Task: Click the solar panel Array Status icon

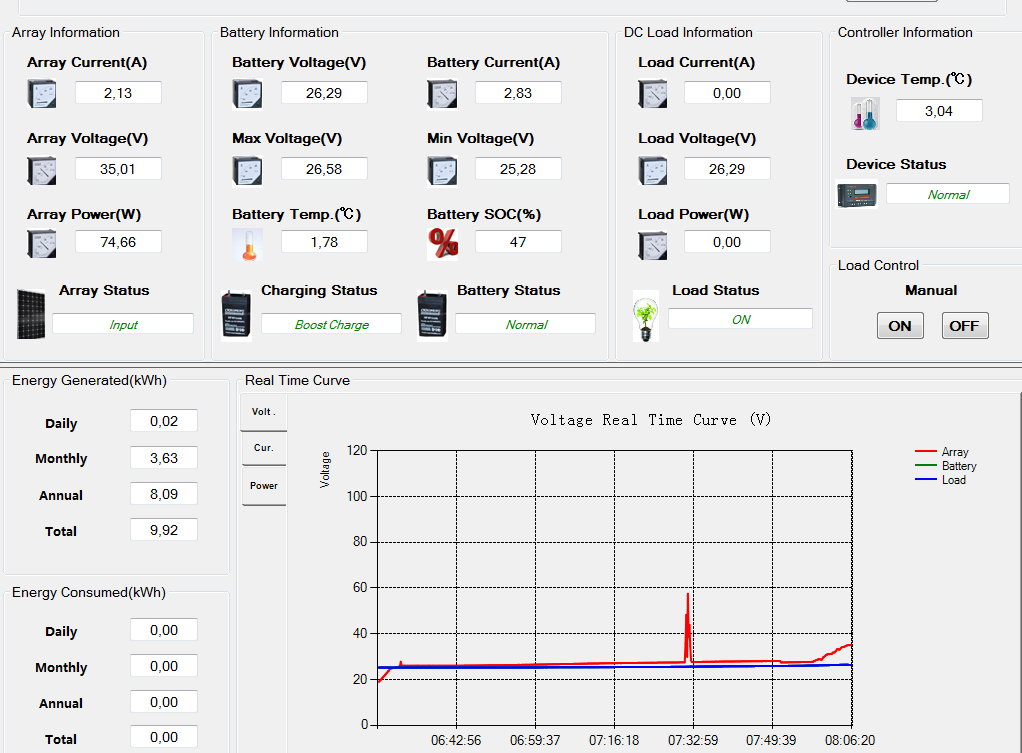Action: tap(31, 315)
